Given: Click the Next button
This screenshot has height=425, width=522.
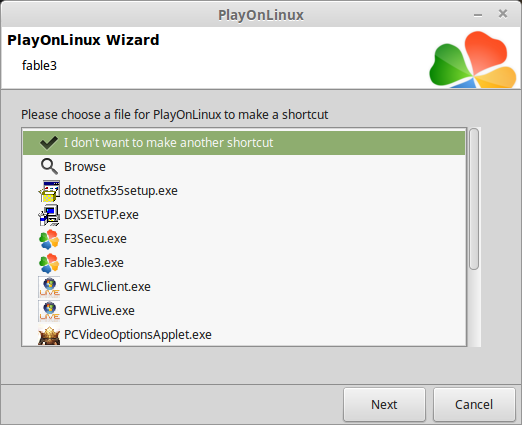Looking at the screenshot, I should coord(384,404).
